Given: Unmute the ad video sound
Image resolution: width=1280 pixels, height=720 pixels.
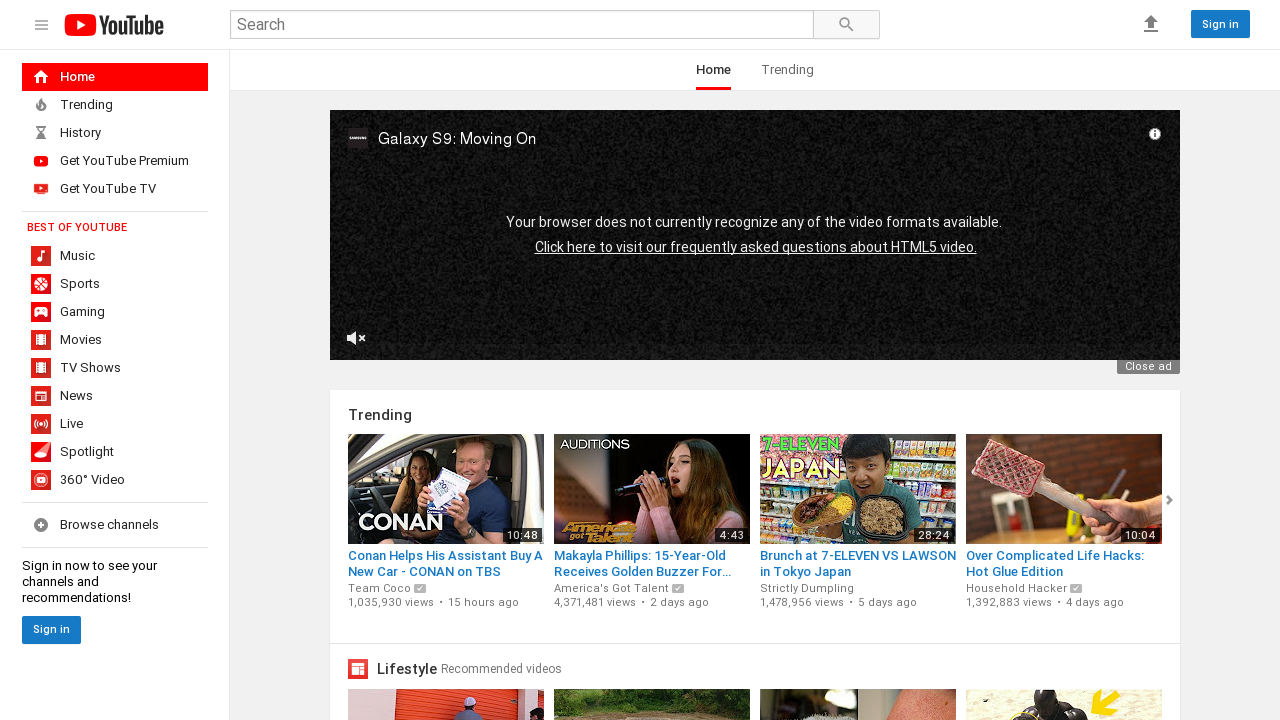Looking at the screenshot, I should 356,338.
